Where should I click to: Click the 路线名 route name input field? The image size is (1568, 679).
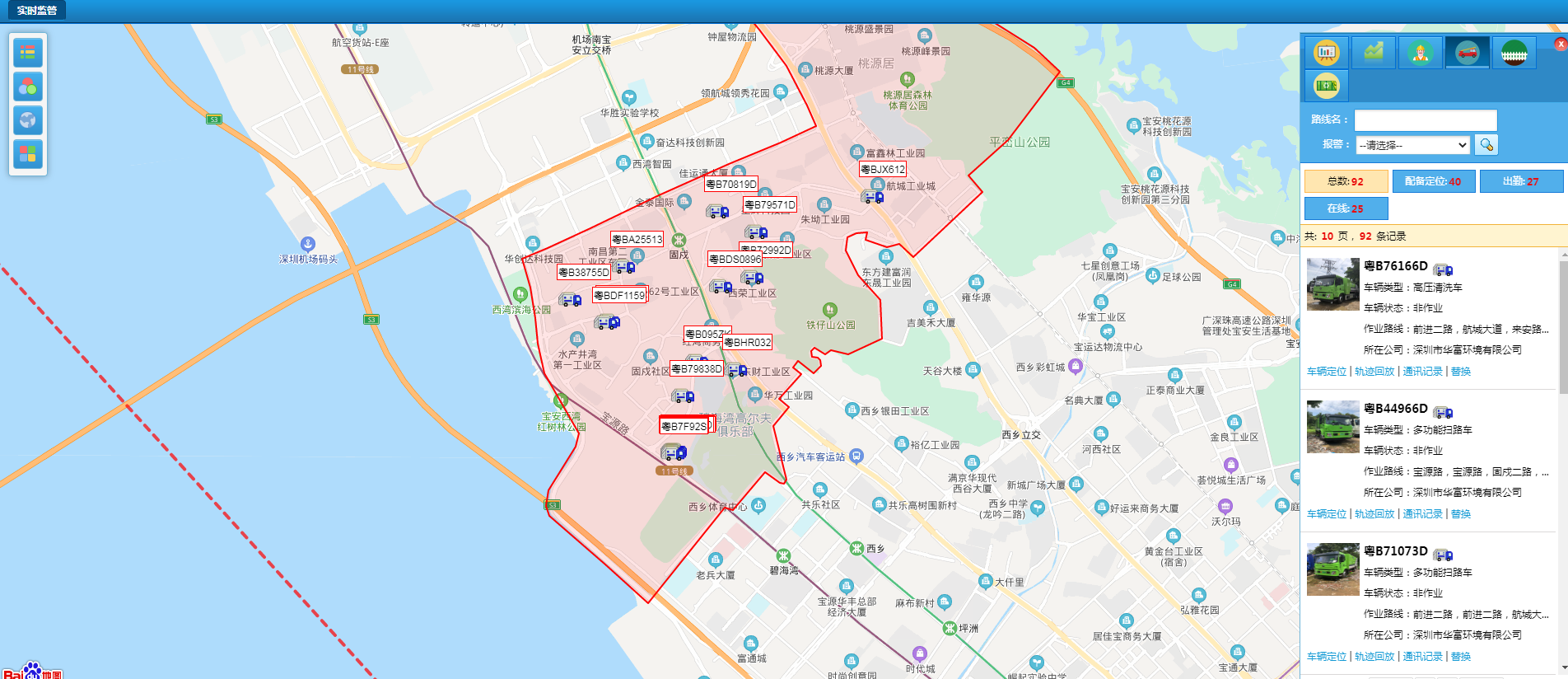[1426, 120]
